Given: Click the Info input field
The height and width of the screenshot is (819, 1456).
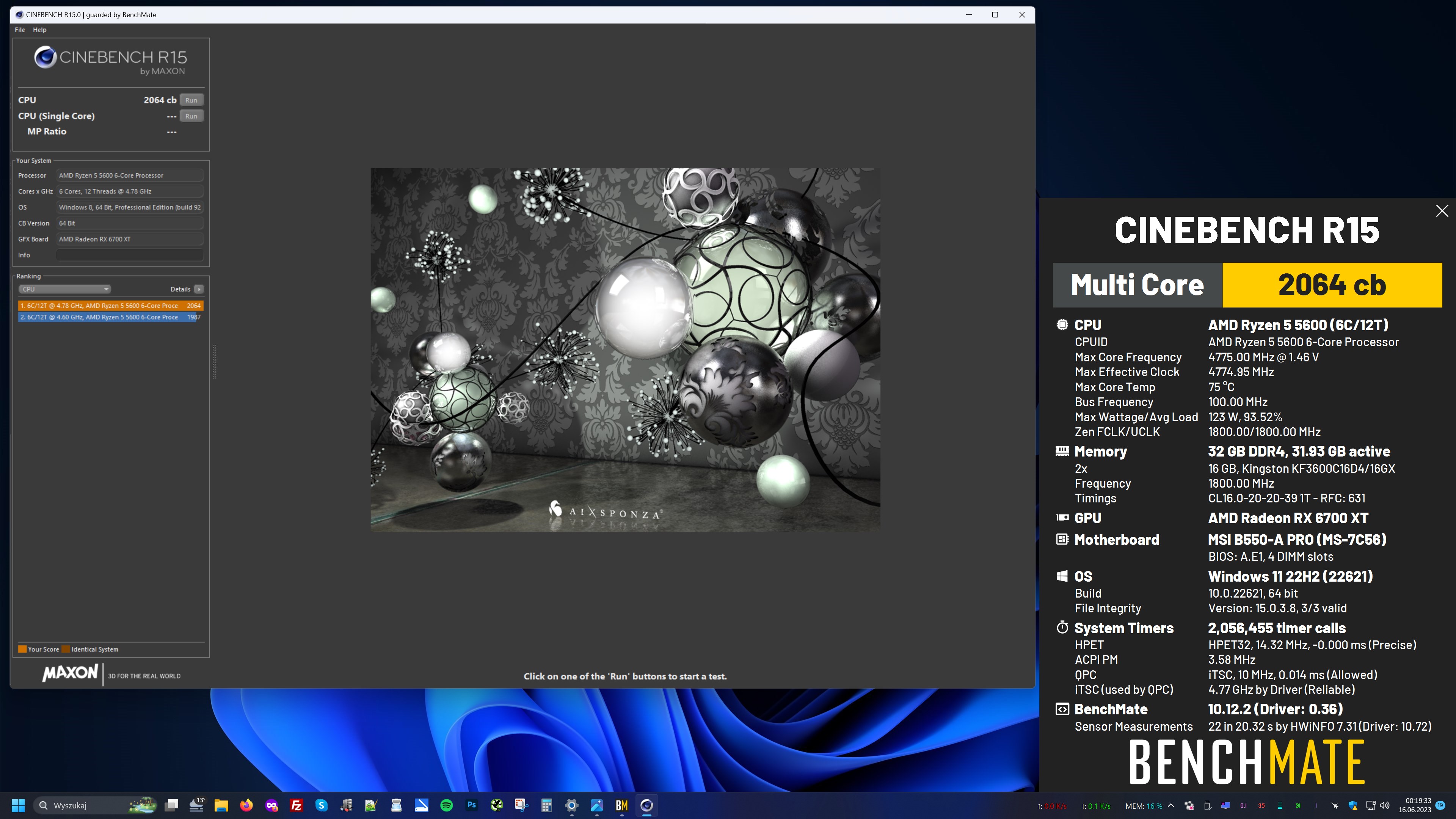Looking at the screenshot, I should coord(129,255).
